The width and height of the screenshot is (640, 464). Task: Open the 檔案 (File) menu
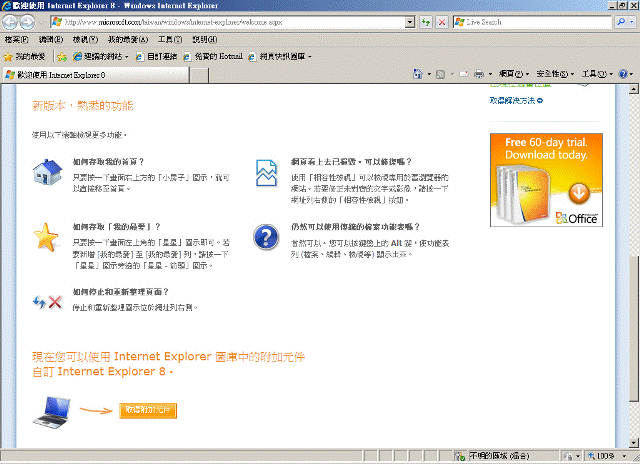pos(16,39)
